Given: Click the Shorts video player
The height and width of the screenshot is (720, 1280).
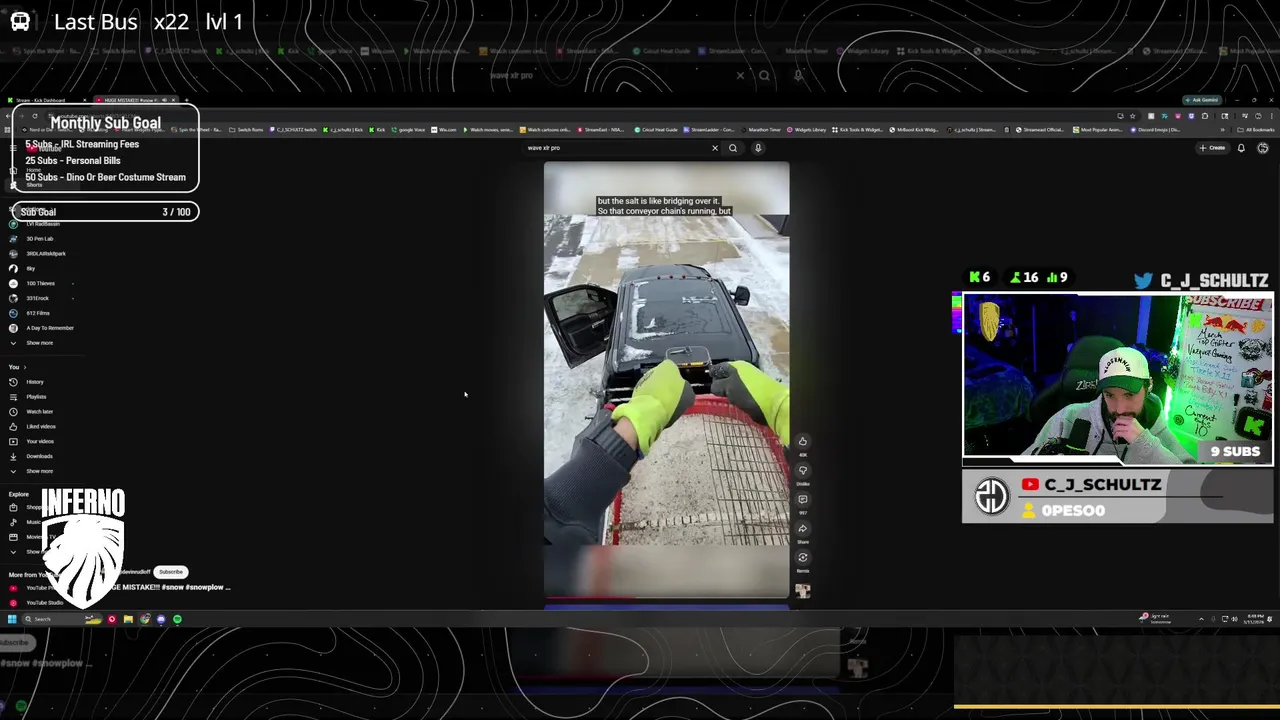Looking at the screenshot, I should [x=666, y=380].
